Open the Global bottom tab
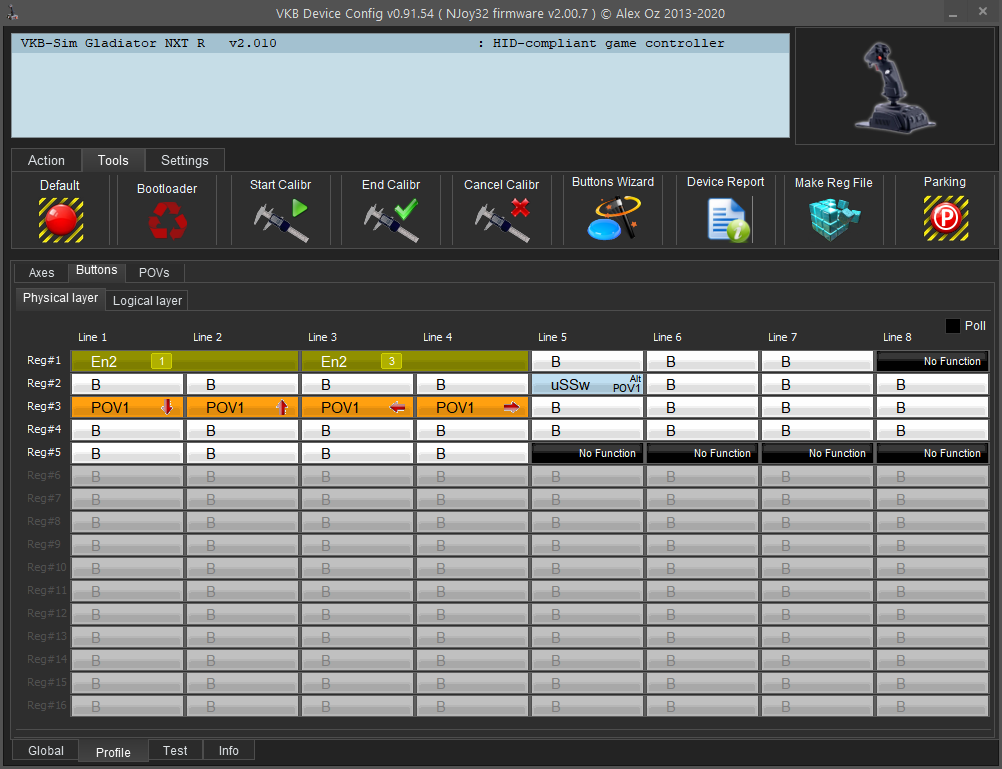This screenshot has width=1002, height=769. coord(45,750)
